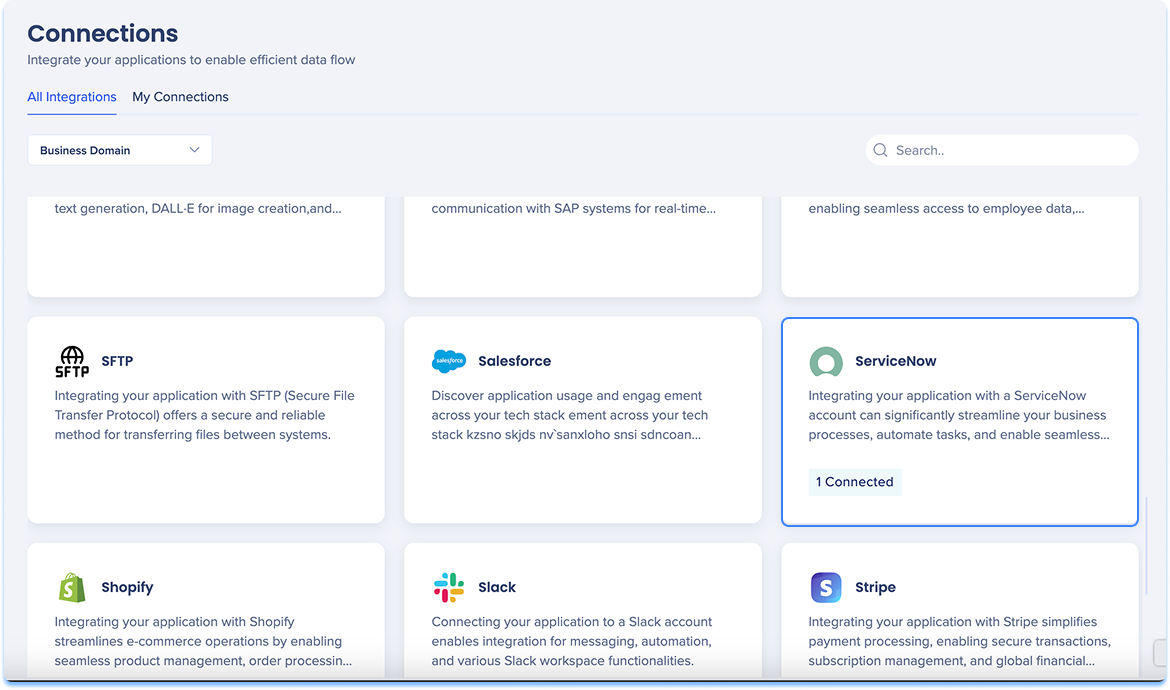
Task: Click the vertical scrollbar thumb
Action: point(1147,547)
